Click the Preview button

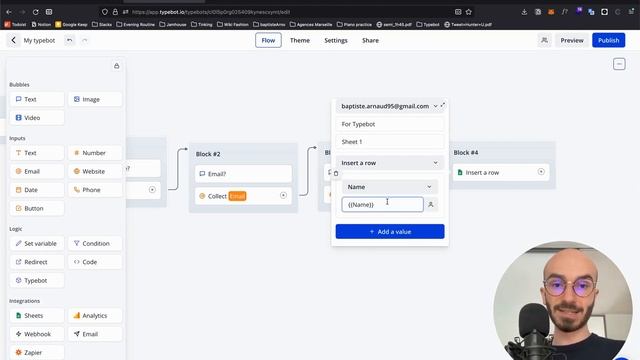[572, 40]
